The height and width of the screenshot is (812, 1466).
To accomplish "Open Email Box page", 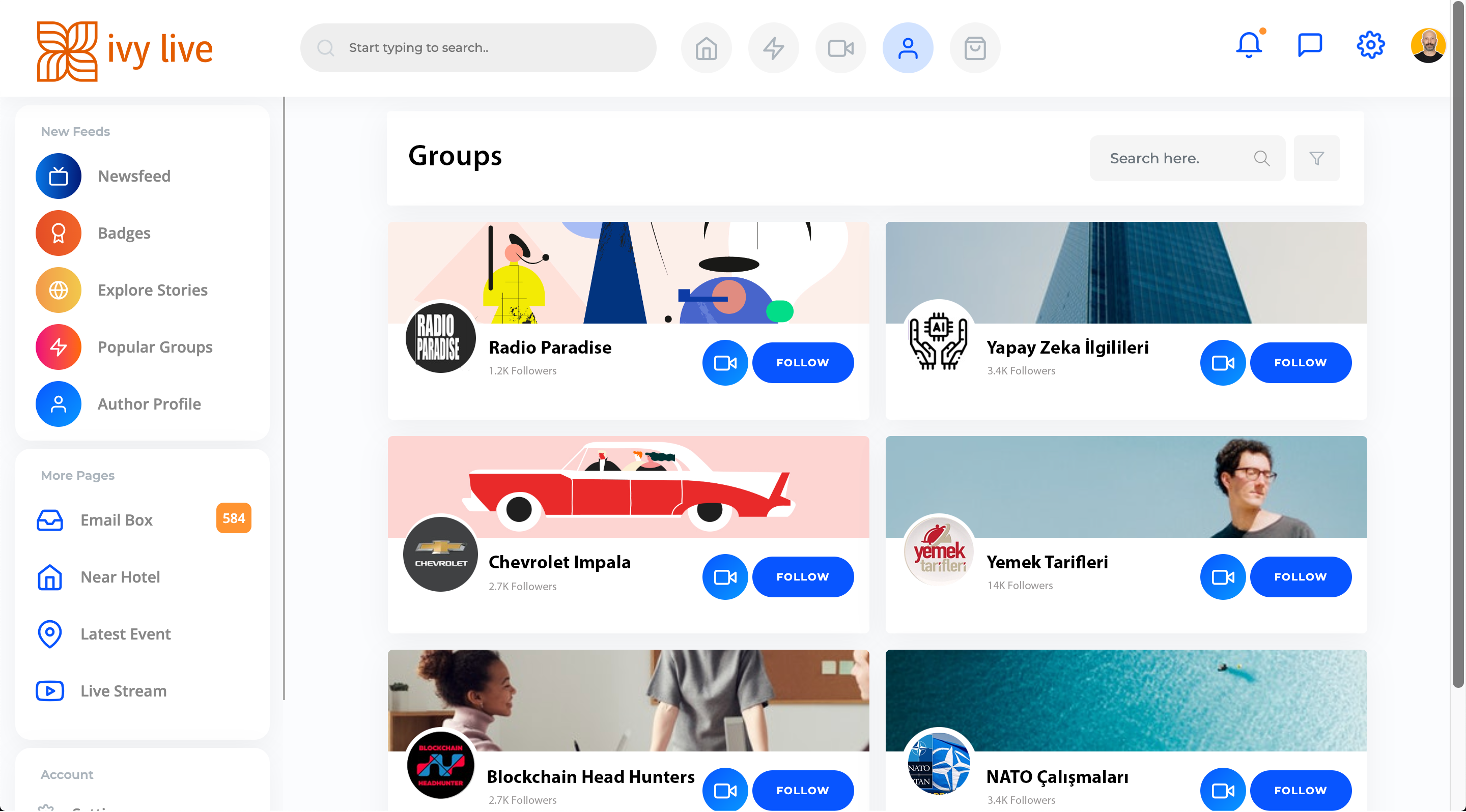I will click(x=117, y=520).
